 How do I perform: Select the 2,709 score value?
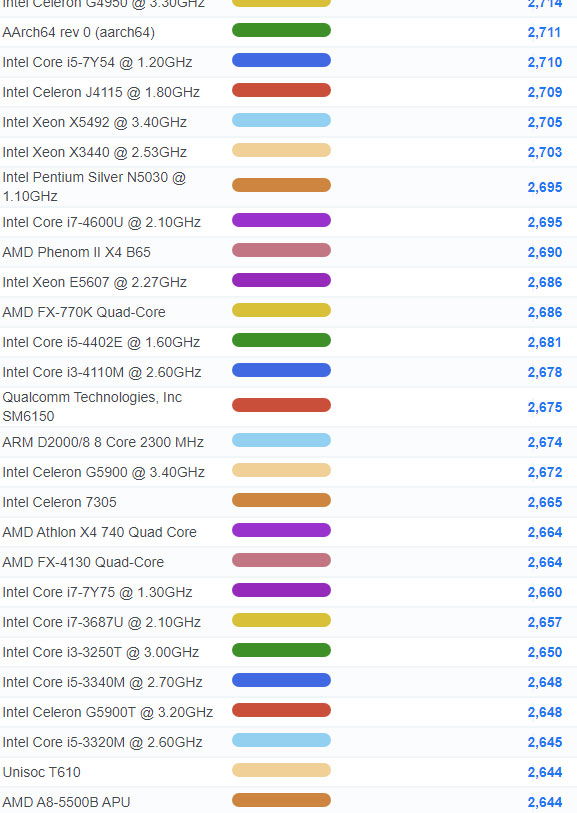point(545,93)
